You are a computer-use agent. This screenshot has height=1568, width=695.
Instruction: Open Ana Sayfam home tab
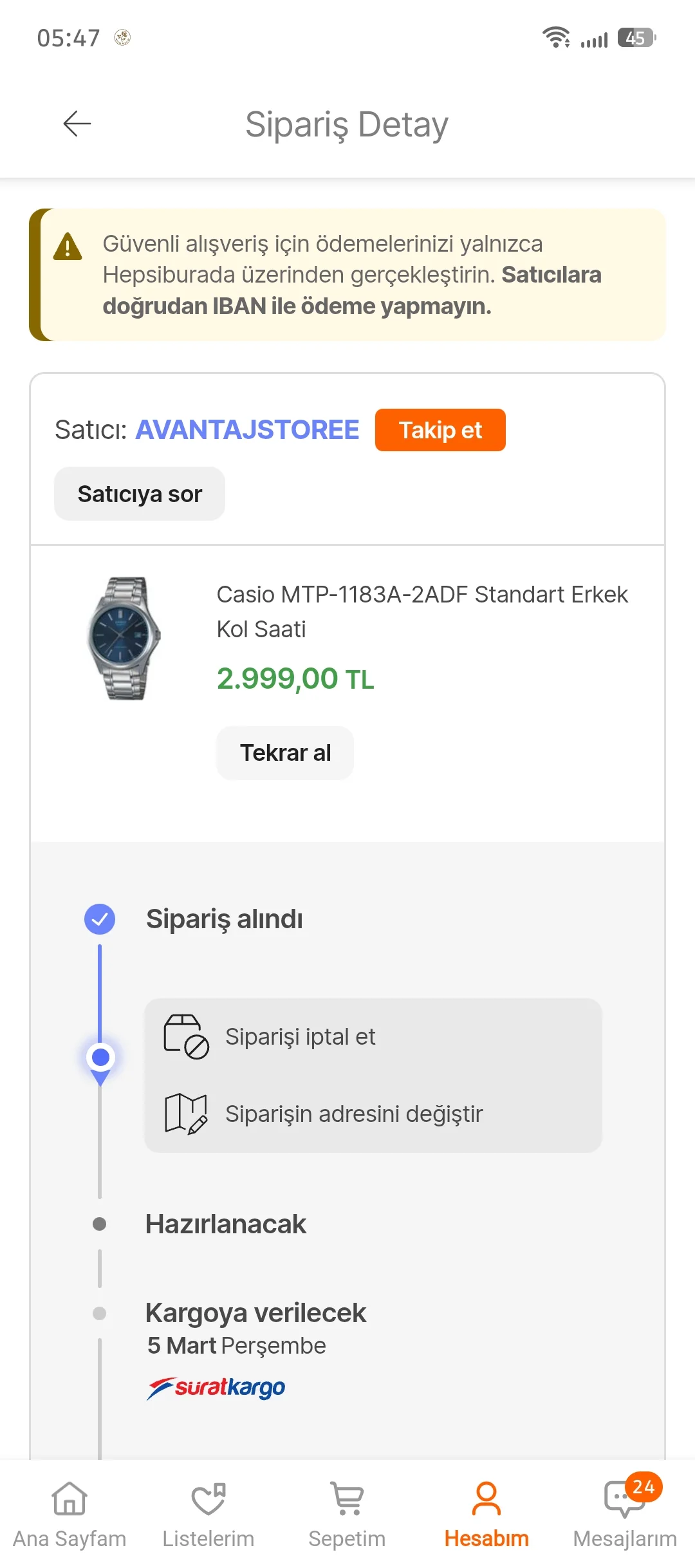(69, 1513)
